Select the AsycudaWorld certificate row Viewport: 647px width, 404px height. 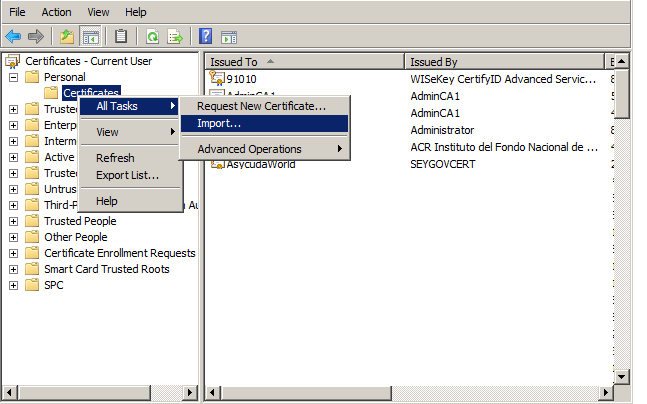point(259,164)
